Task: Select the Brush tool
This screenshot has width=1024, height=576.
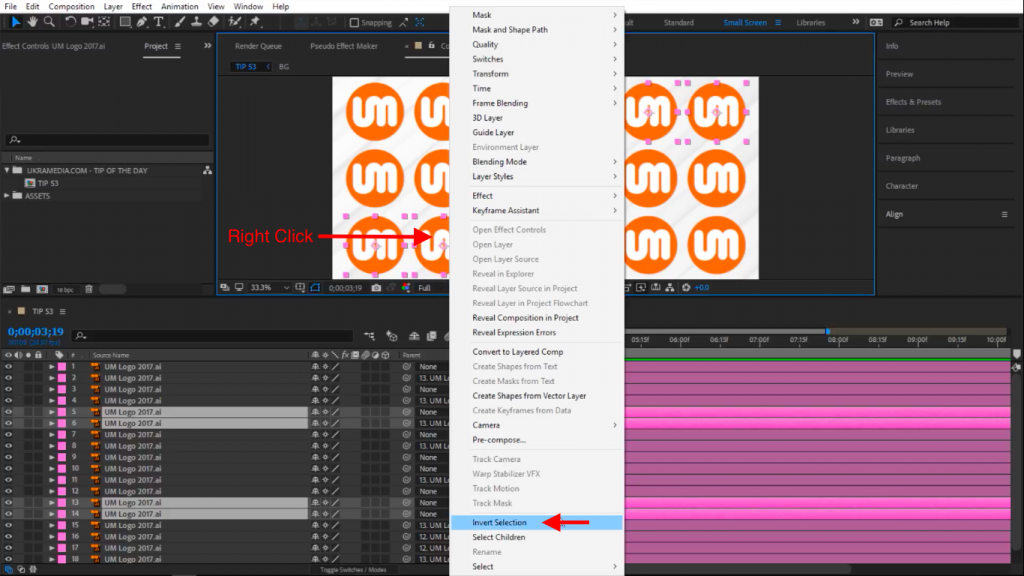Action: point(180,22)
